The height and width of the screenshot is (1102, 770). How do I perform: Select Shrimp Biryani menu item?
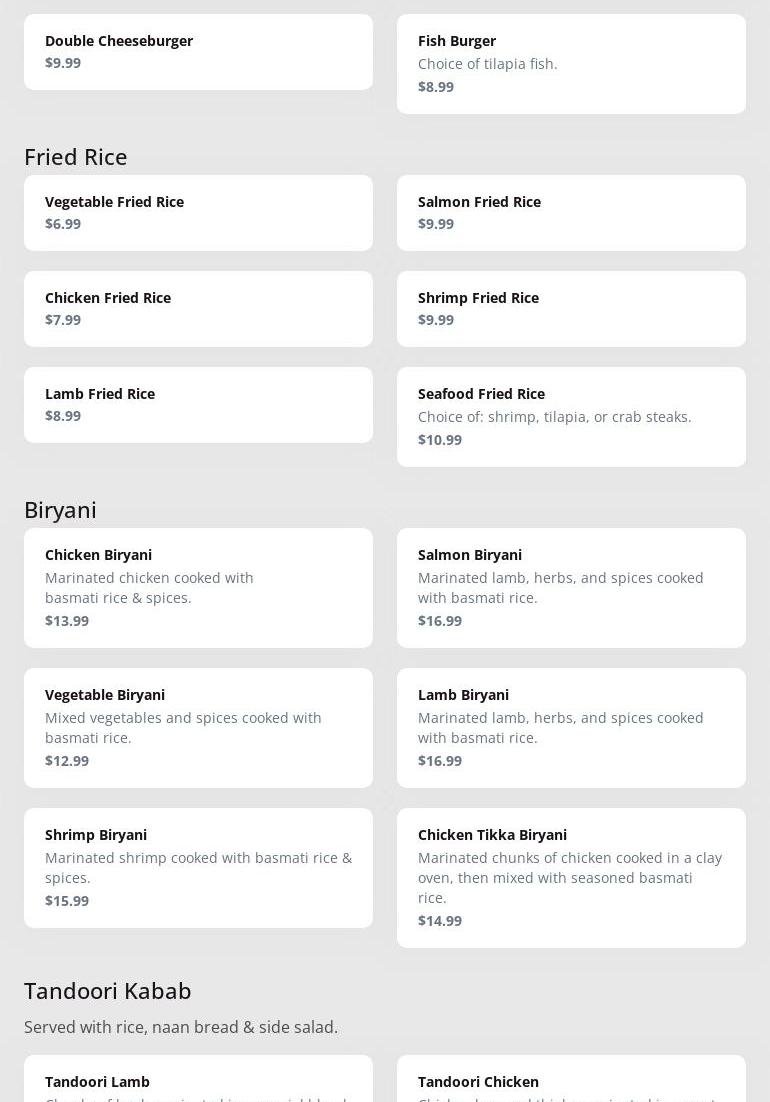198,867
